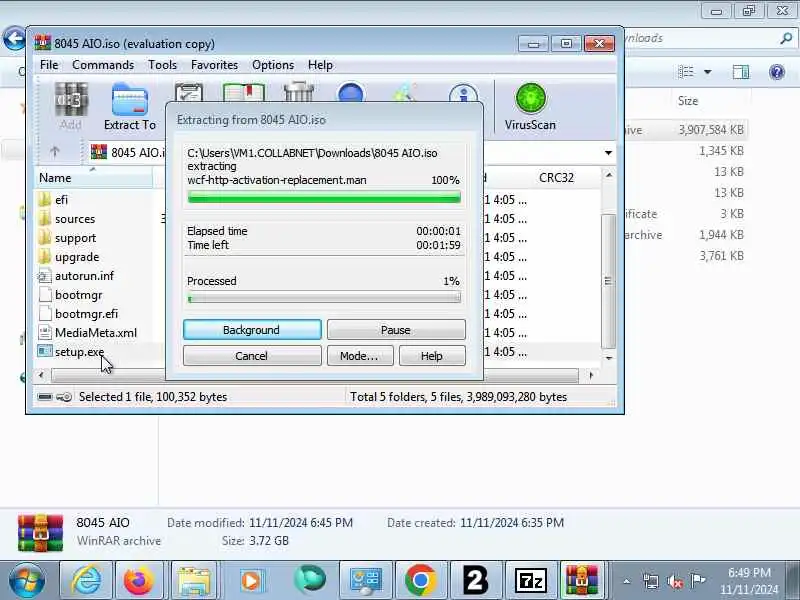Open Windows Explorer folder taskbar icon
The width and height of the screenshot is (800, 600).
(x=194, y=580)
